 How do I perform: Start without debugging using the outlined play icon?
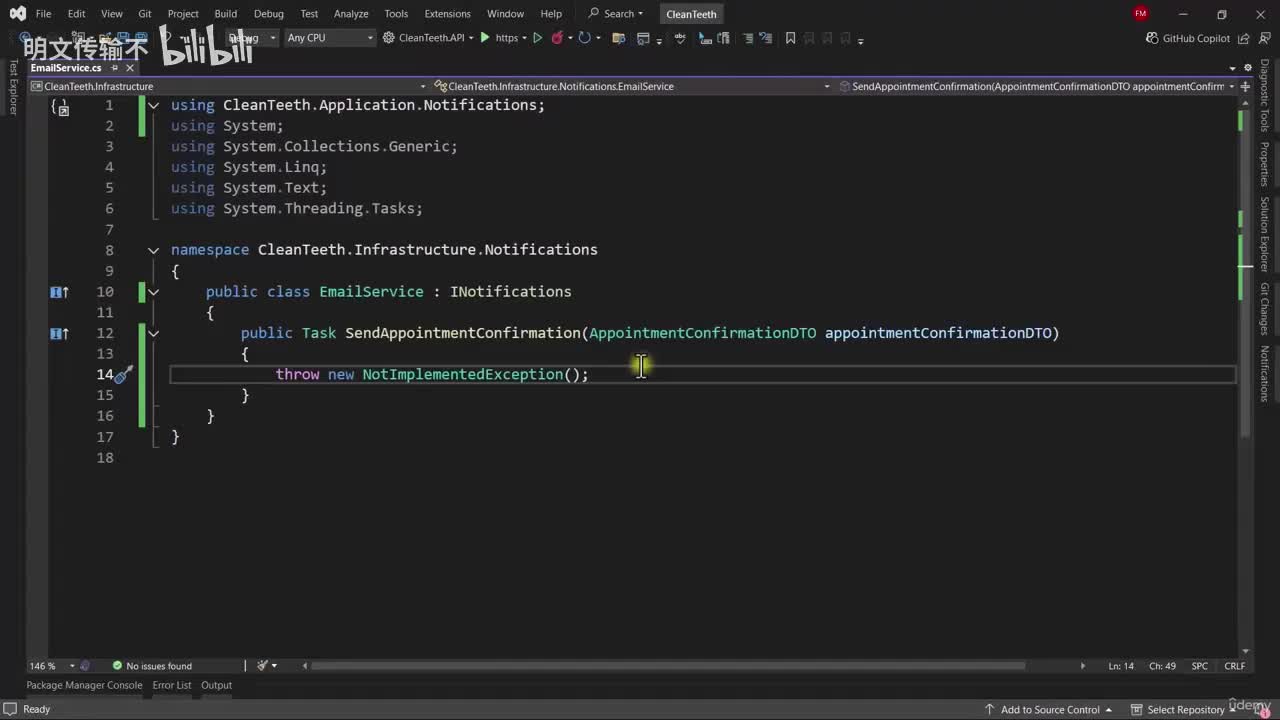tap(537, 38)
